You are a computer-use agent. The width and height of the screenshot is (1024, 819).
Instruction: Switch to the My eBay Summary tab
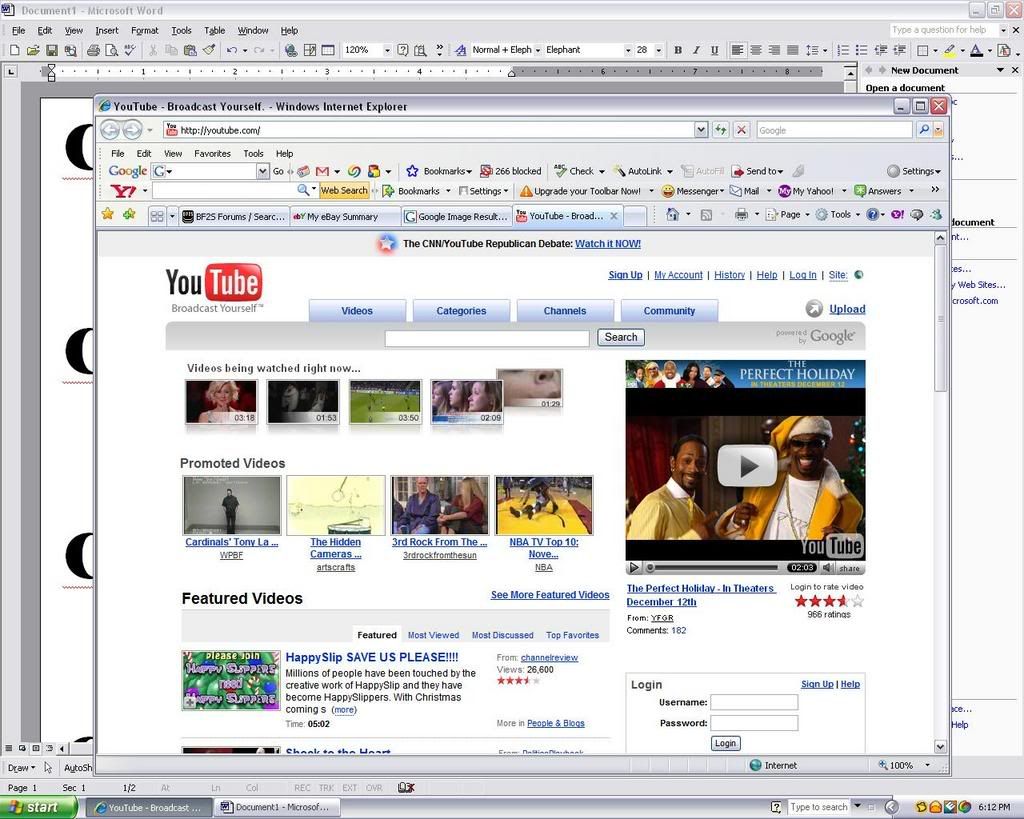pos(344,216)
